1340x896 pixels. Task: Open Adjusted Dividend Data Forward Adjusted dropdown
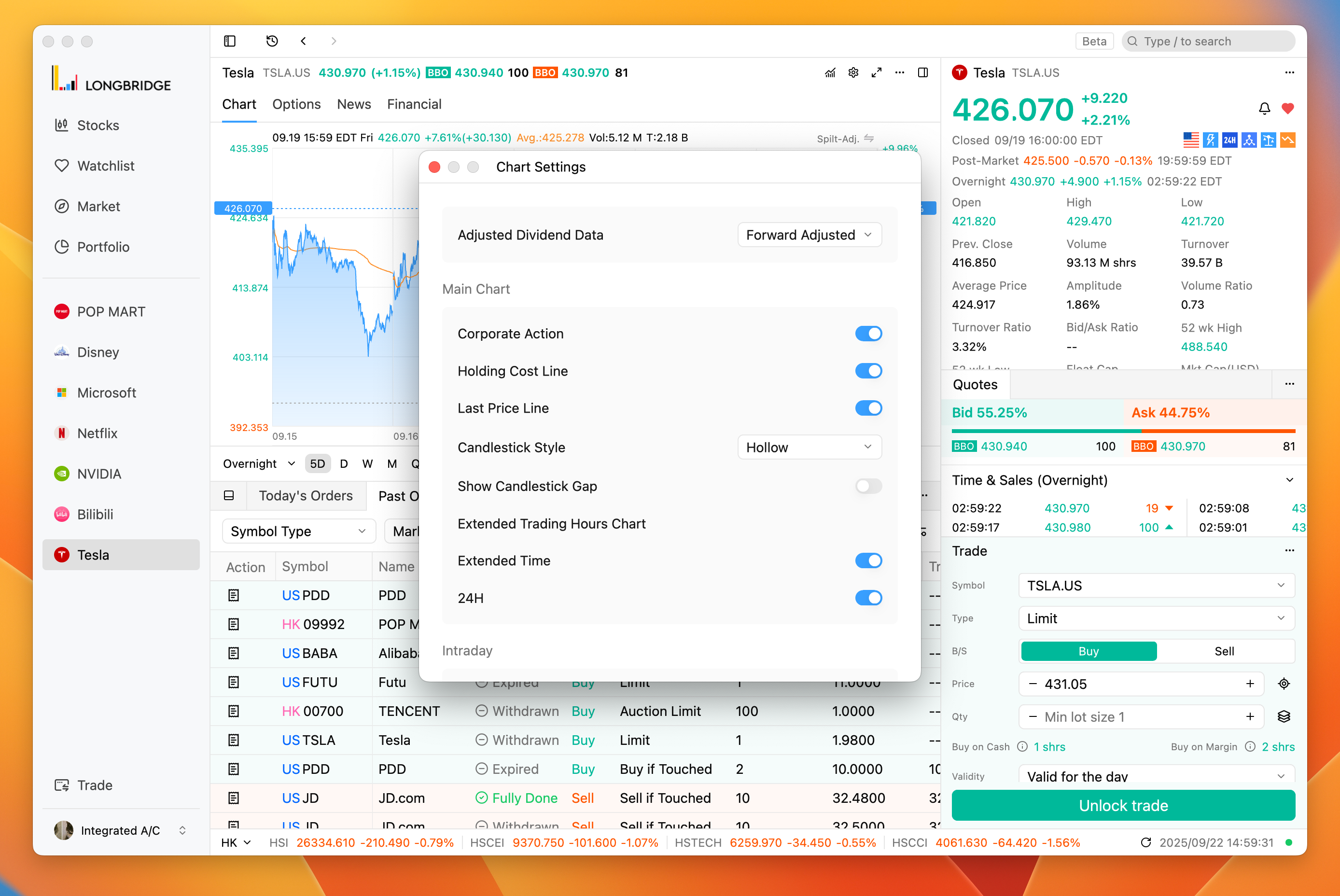tap(809, 235)
